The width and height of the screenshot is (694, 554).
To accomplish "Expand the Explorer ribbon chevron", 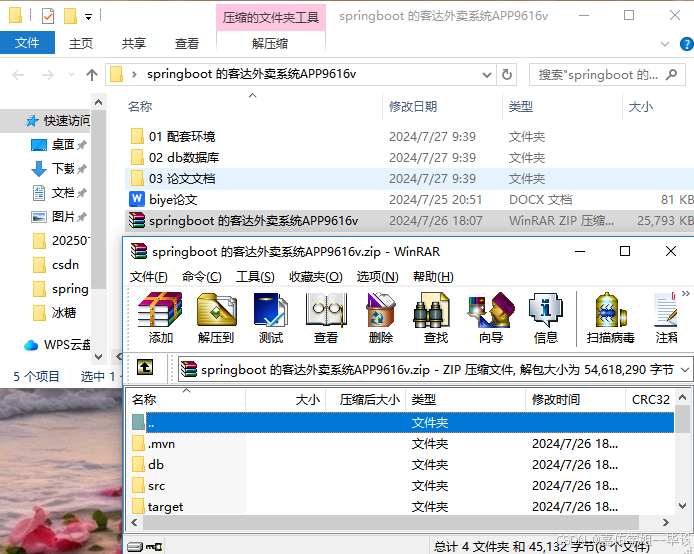I will pyautogui.click(x=664, y=44).
